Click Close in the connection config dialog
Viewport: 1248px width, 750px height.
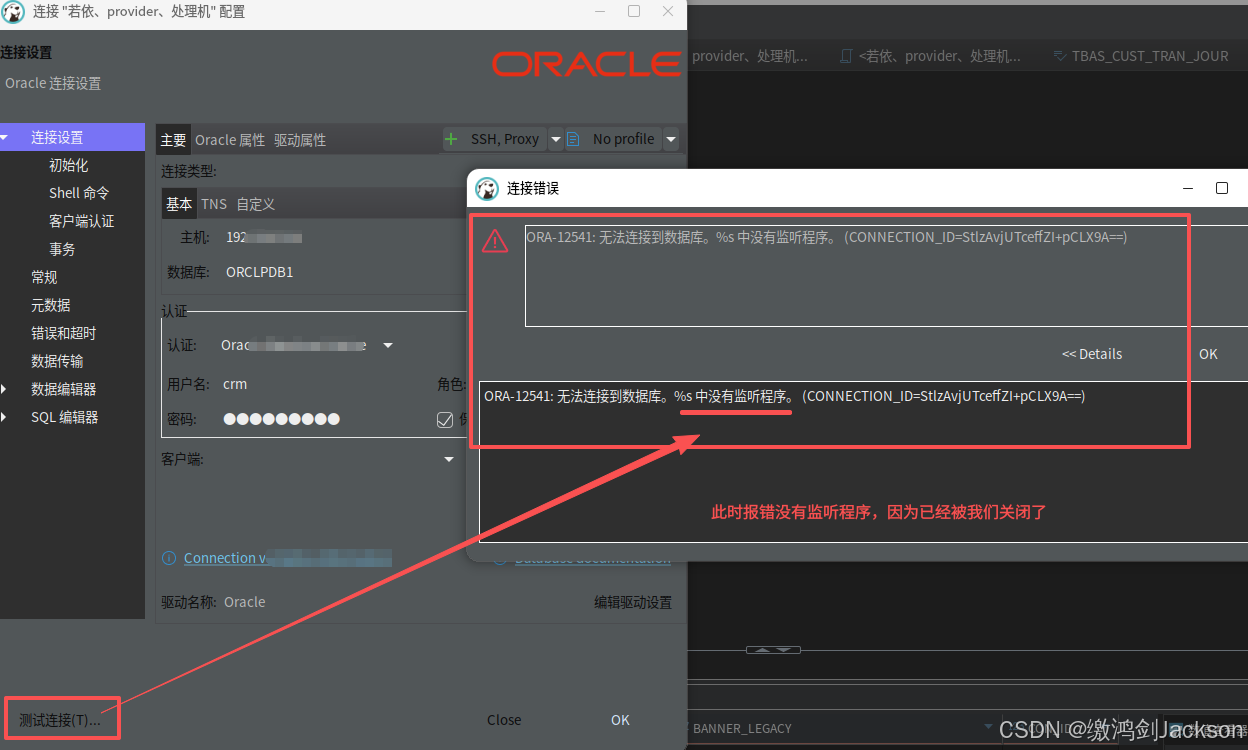pyautogui.click(x=504, y=720)
